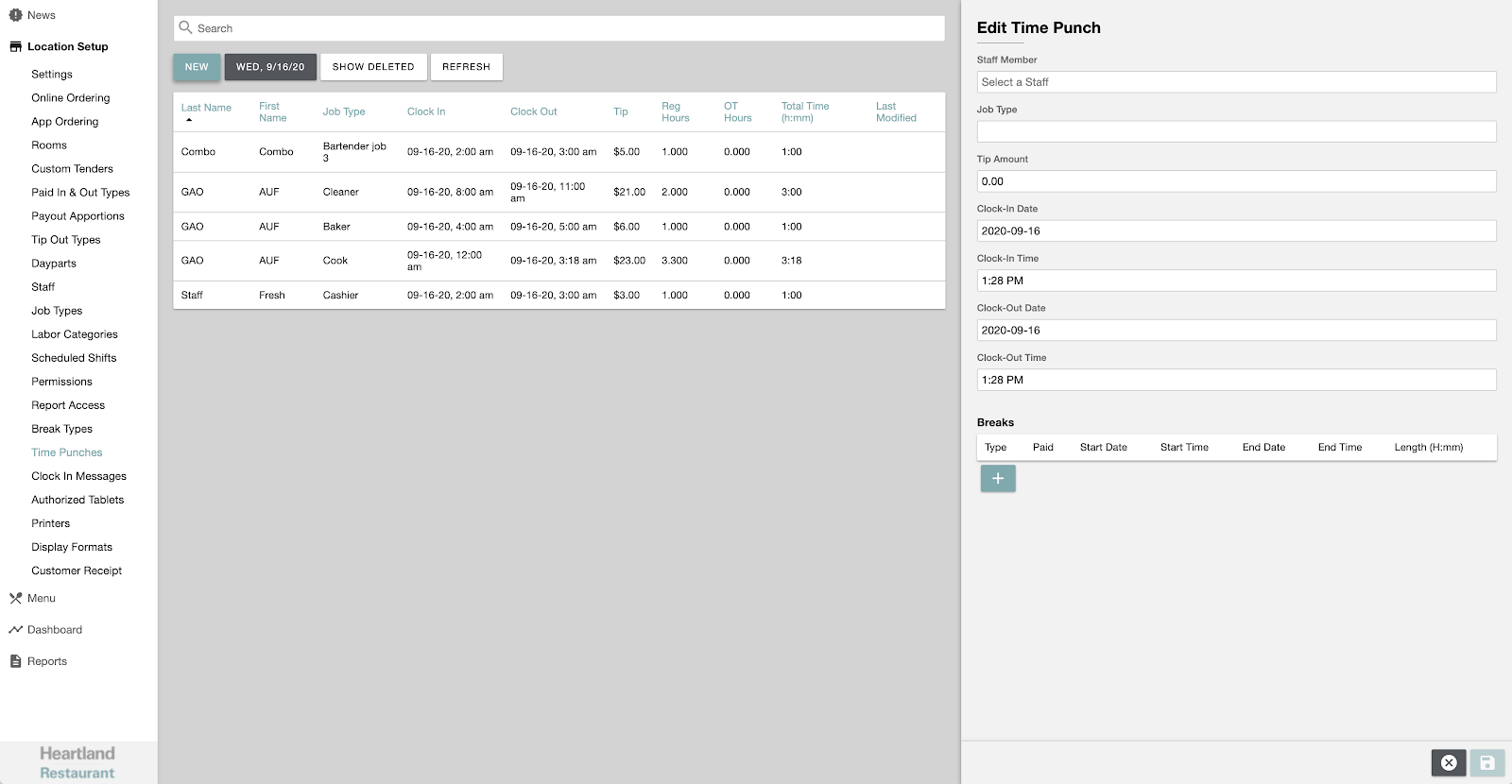Sort table by Last Name column

206,108
